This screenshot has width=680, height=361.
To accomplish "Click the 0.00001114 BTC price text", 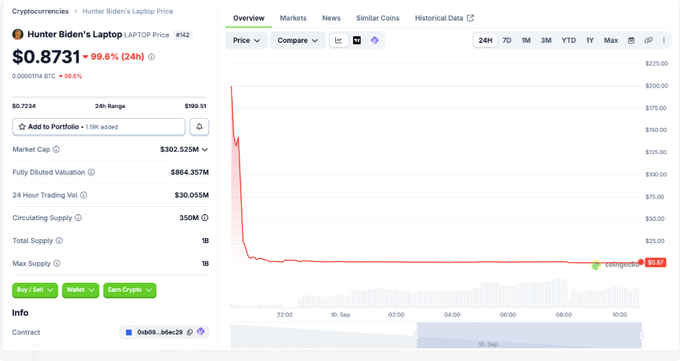I will click(x=33, y=76).
